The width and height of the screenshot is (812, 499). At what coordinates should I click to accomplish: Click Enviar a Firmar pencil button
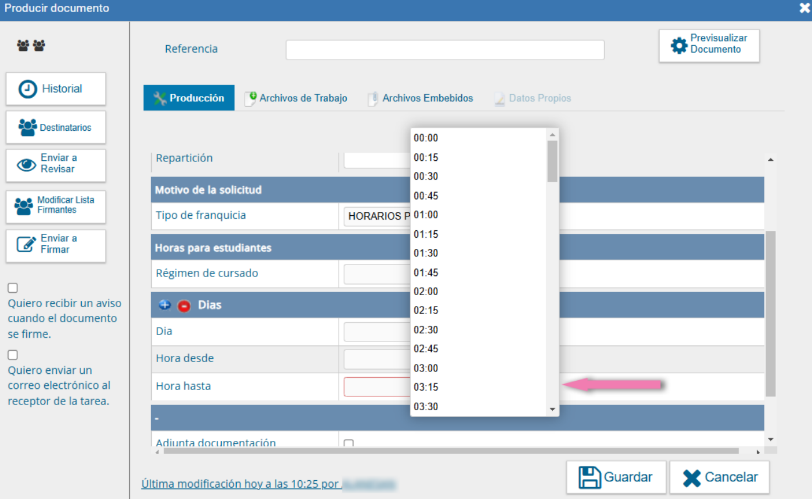56,245
